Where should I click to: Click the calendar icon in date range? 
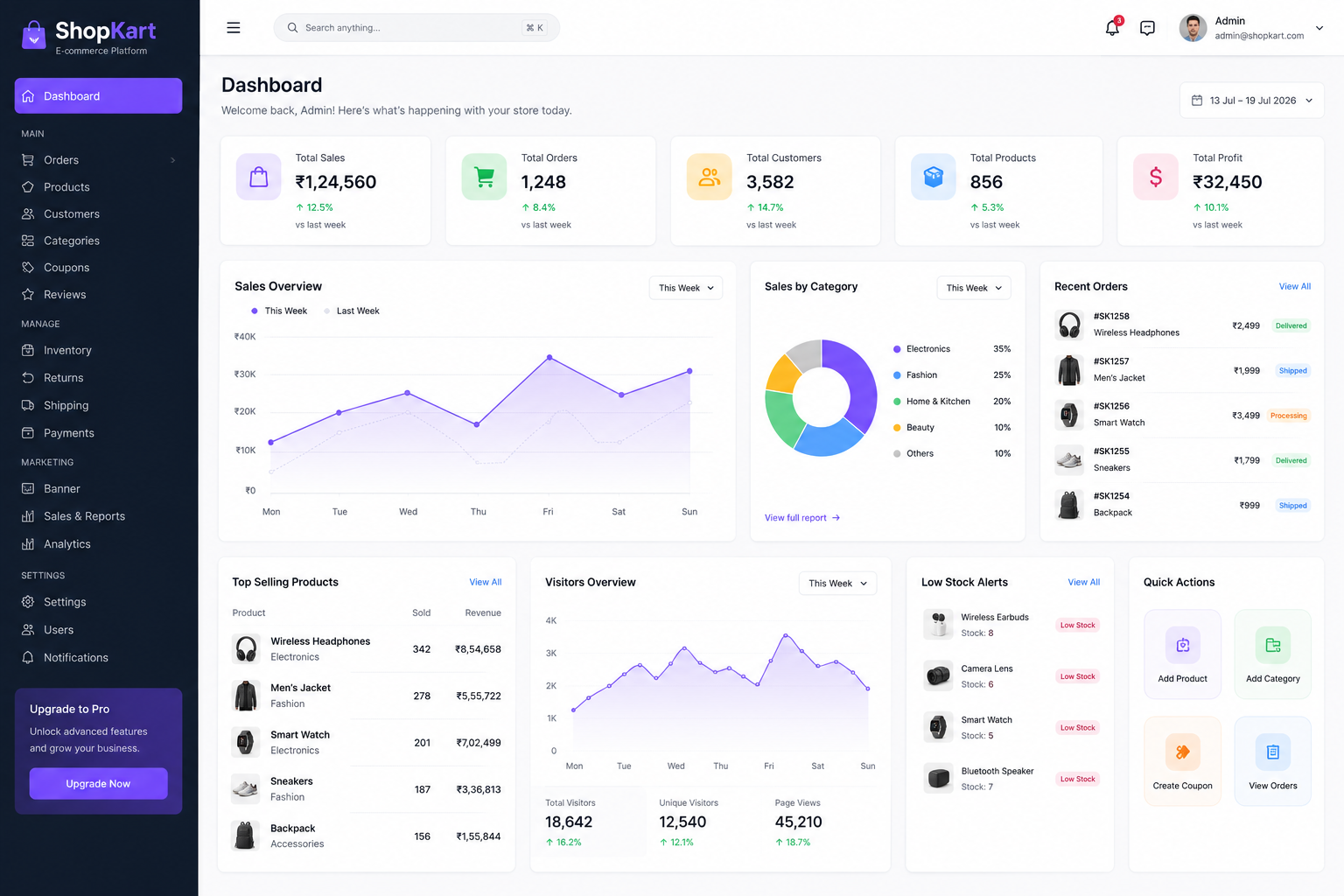pyautogui.click(x=1197, y=101)
